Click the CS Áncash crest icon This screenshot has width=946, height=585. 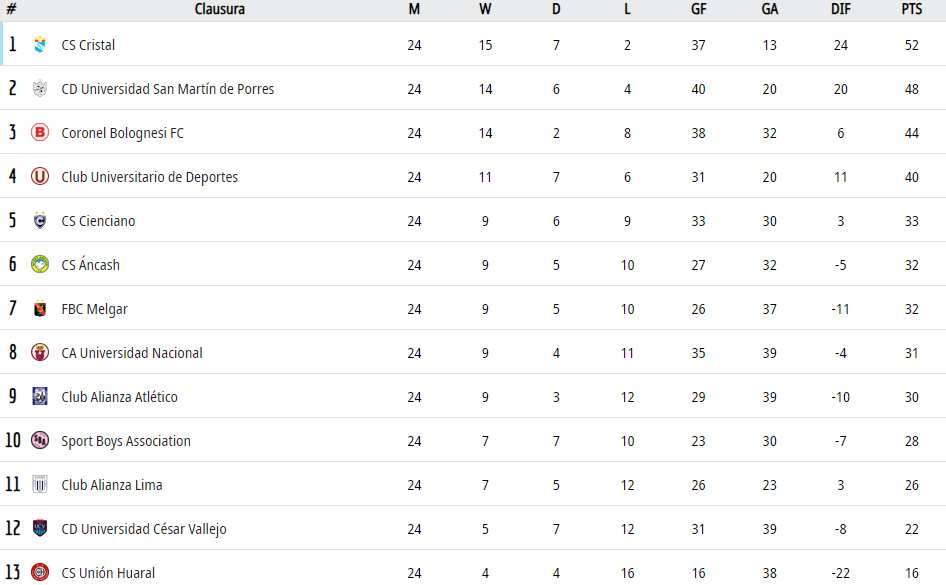point(40,265)
